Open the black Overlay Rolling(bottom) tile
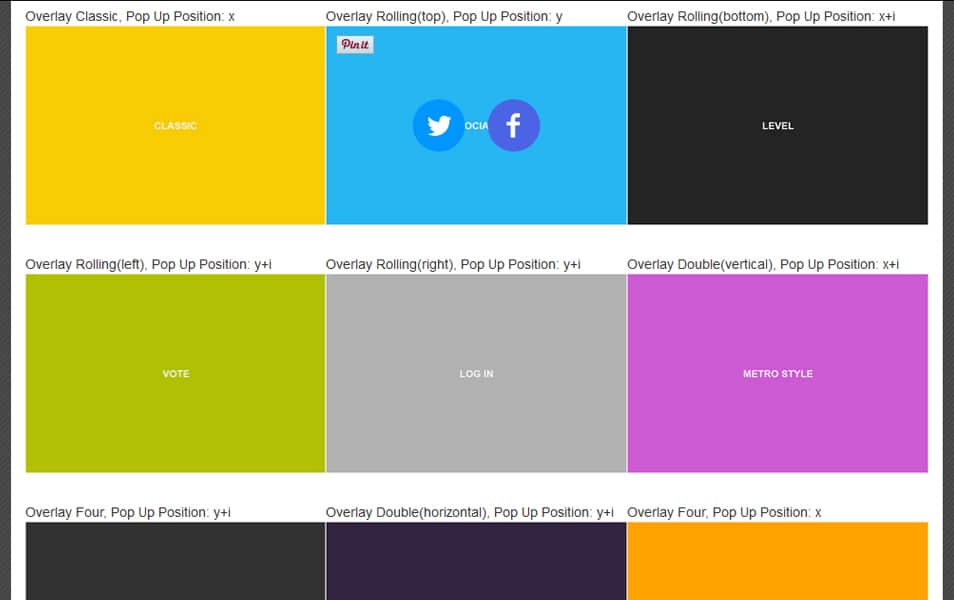954x600 pixels. tap(777, 180)
